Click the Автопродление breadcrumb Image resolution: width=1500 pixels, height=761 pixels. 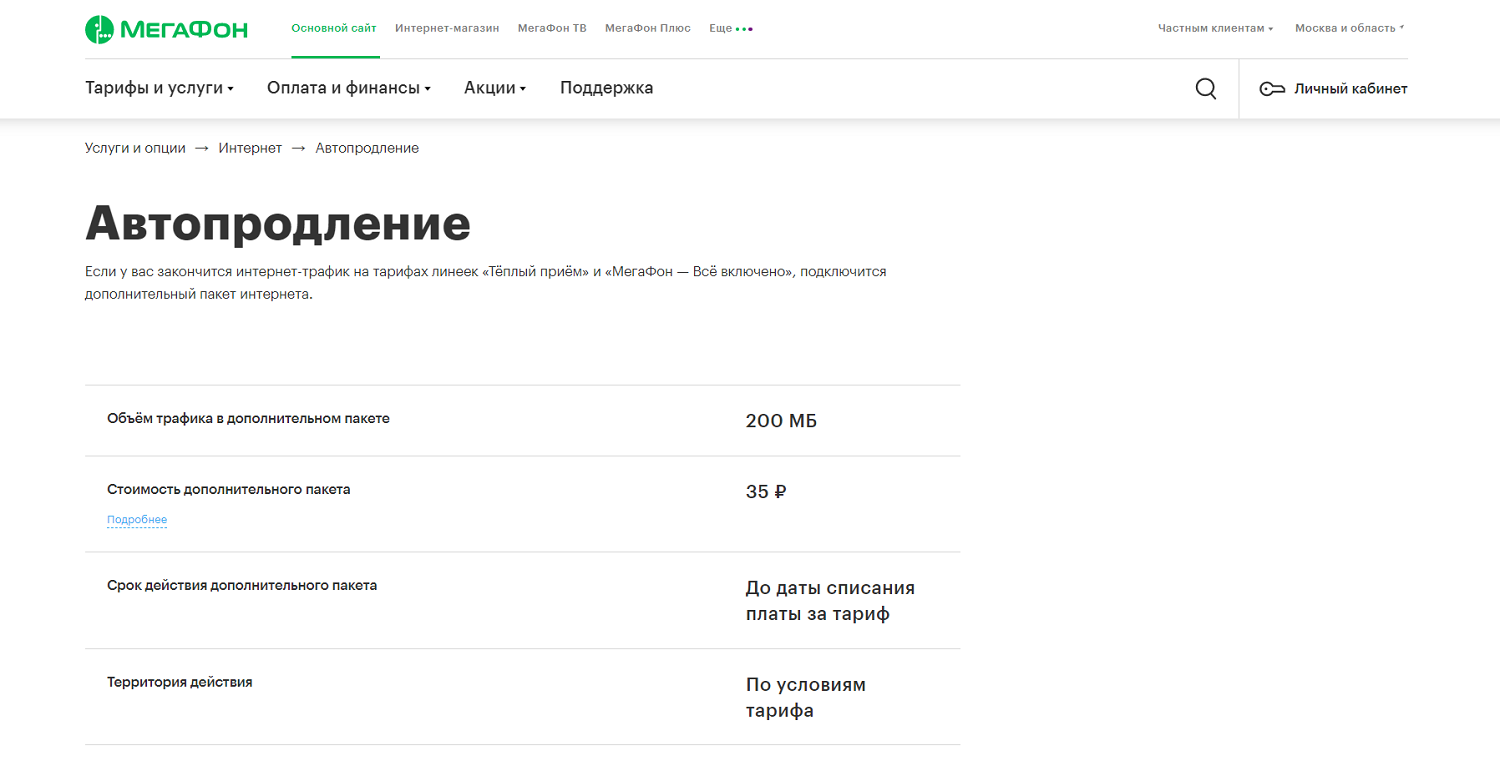pyautogui.click(x=367, y=148)
